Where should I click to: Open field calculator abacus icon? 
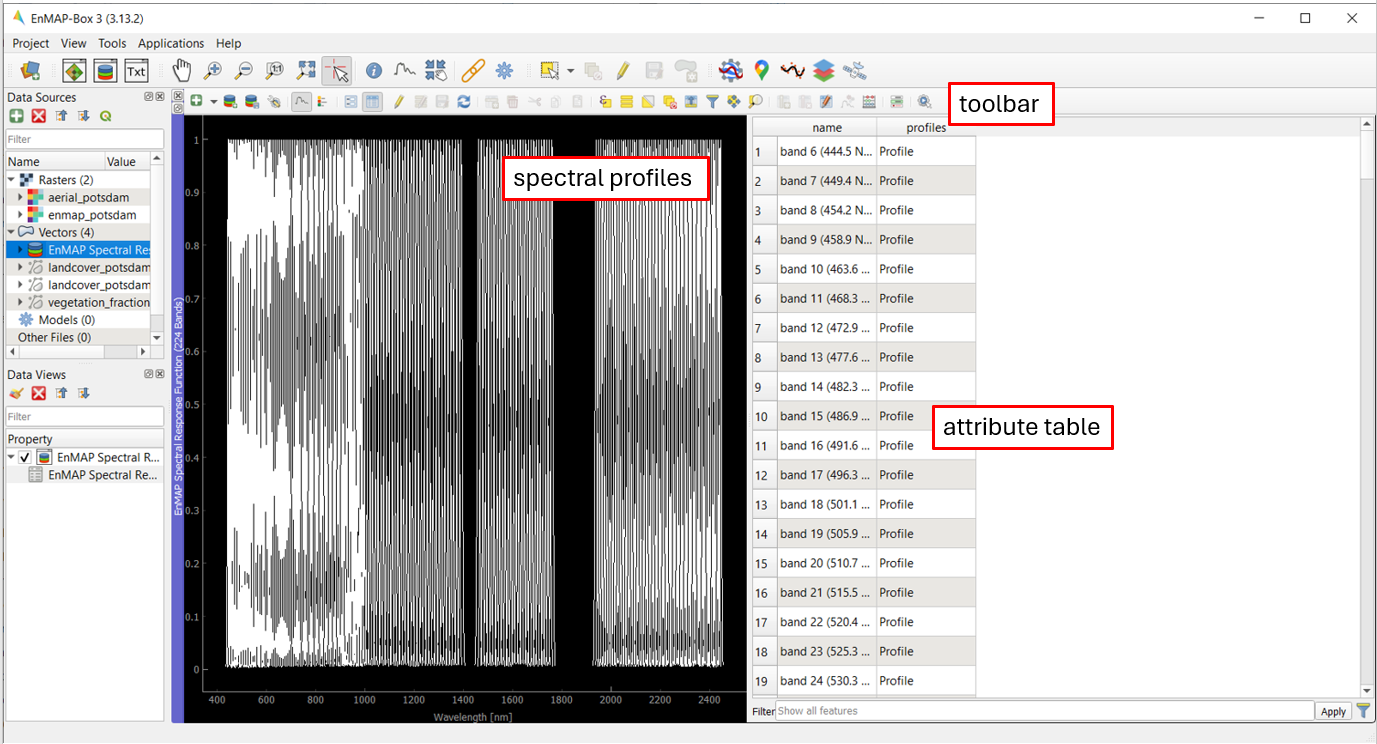(x=868, y=101)
